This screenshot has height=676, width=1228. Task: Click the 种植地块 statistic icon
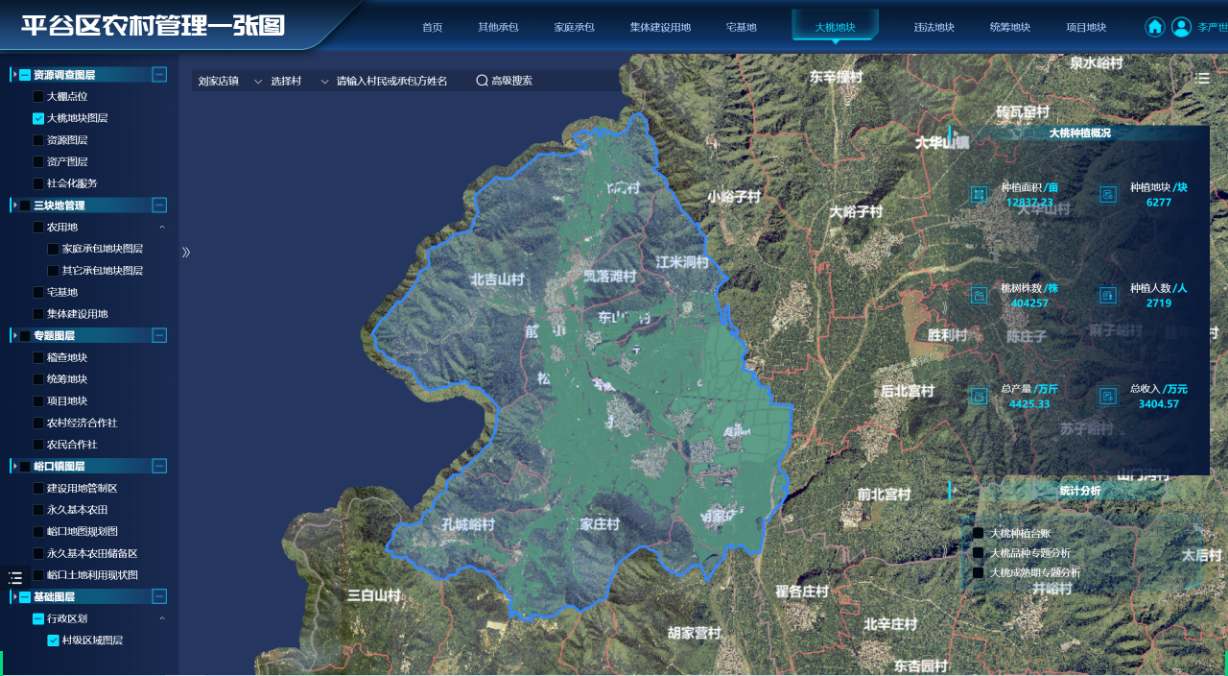[x=1108, y=194]
